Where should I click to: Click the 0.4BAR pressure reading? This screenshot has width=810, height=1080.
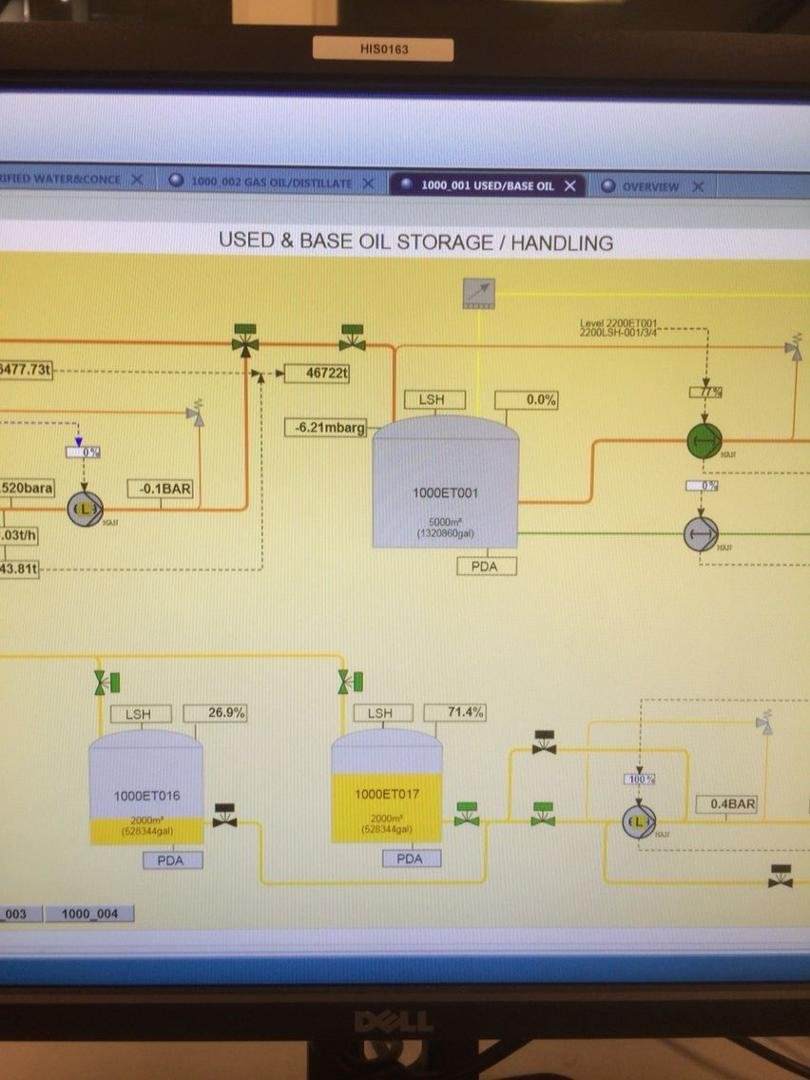tap(726, 804)
